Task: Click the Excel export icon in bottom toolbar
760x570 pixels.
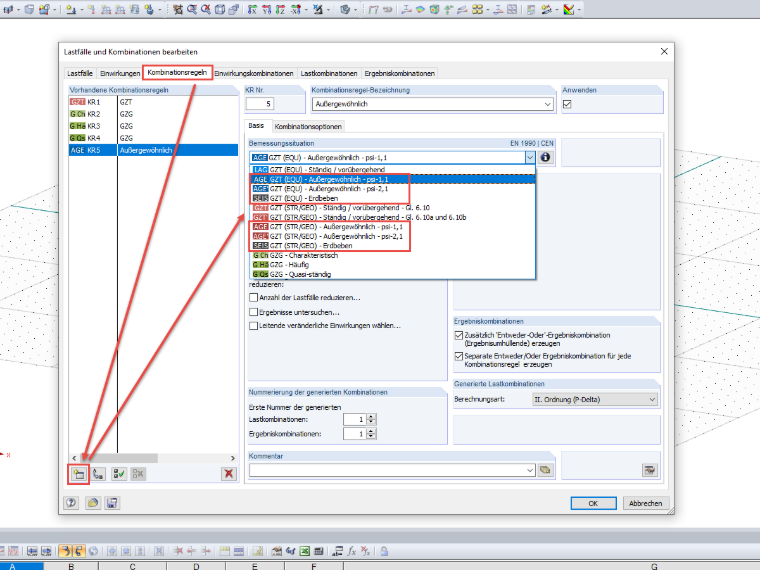Action: (x=304, y=551)
